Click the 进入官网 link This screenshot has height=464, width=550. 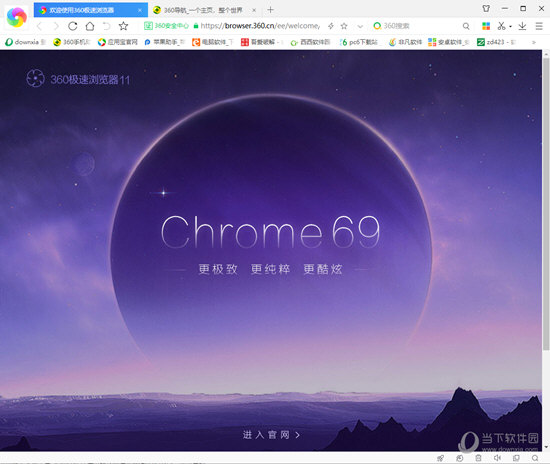(x=271, y=435)
